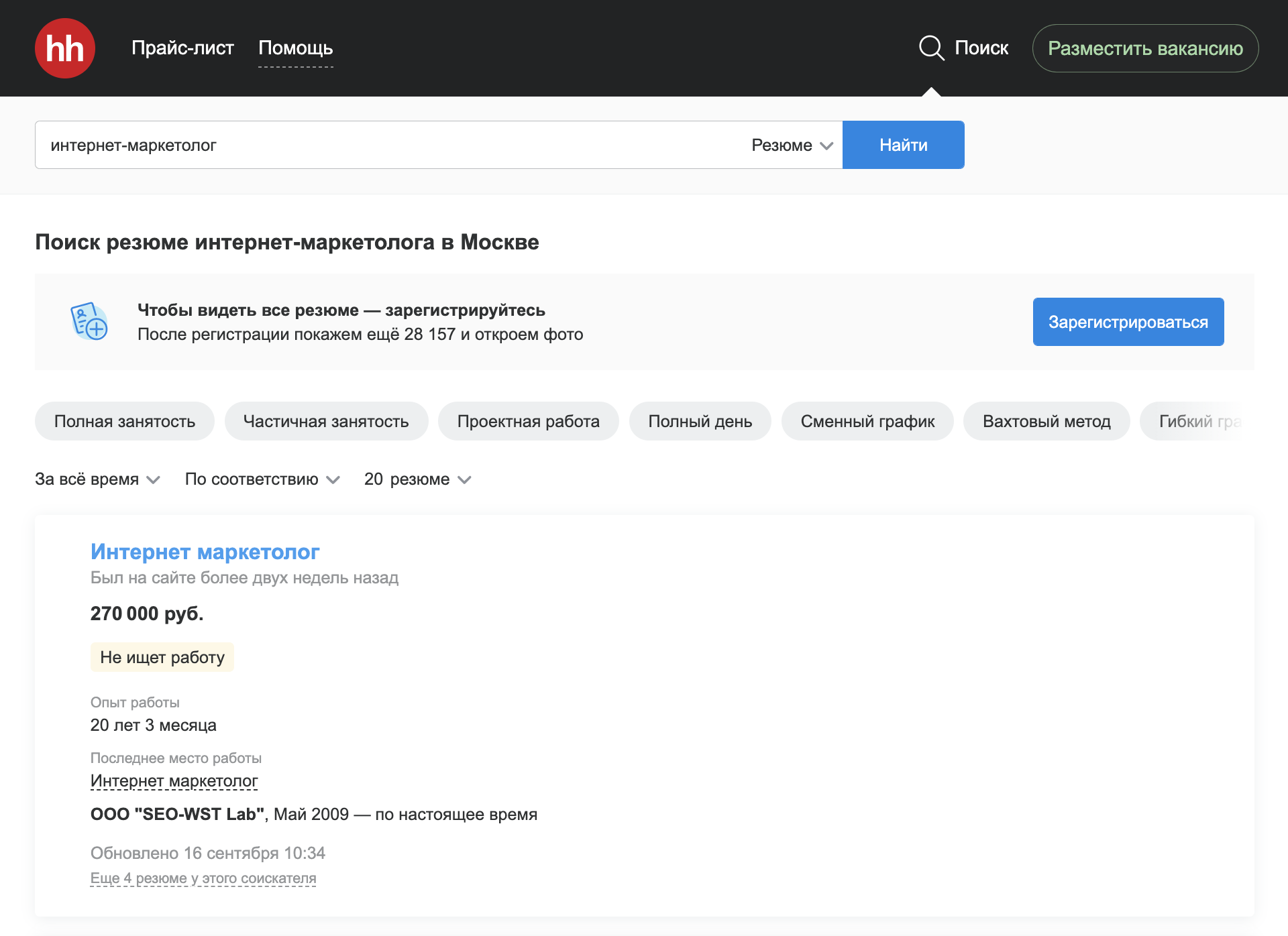This screenshot has height=936, width=1288.
Task: Click the magnifier search icon
Action: (x=931, y=48)
